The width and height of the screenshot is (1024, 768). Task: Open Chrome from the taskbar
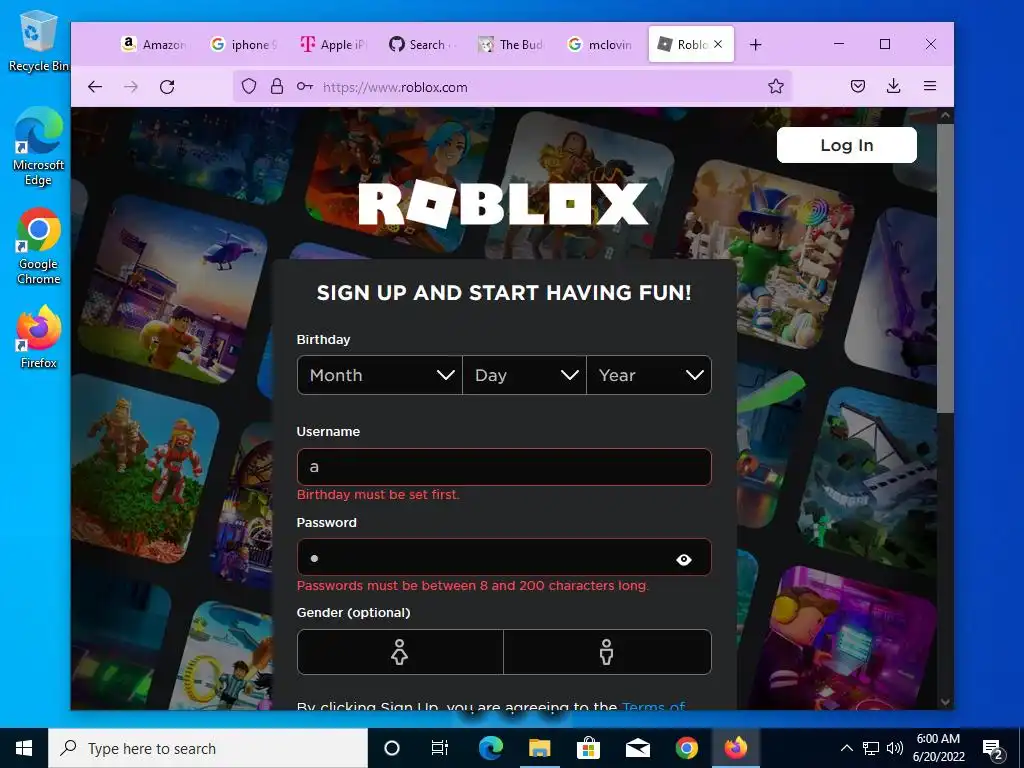tap(686, 748)
